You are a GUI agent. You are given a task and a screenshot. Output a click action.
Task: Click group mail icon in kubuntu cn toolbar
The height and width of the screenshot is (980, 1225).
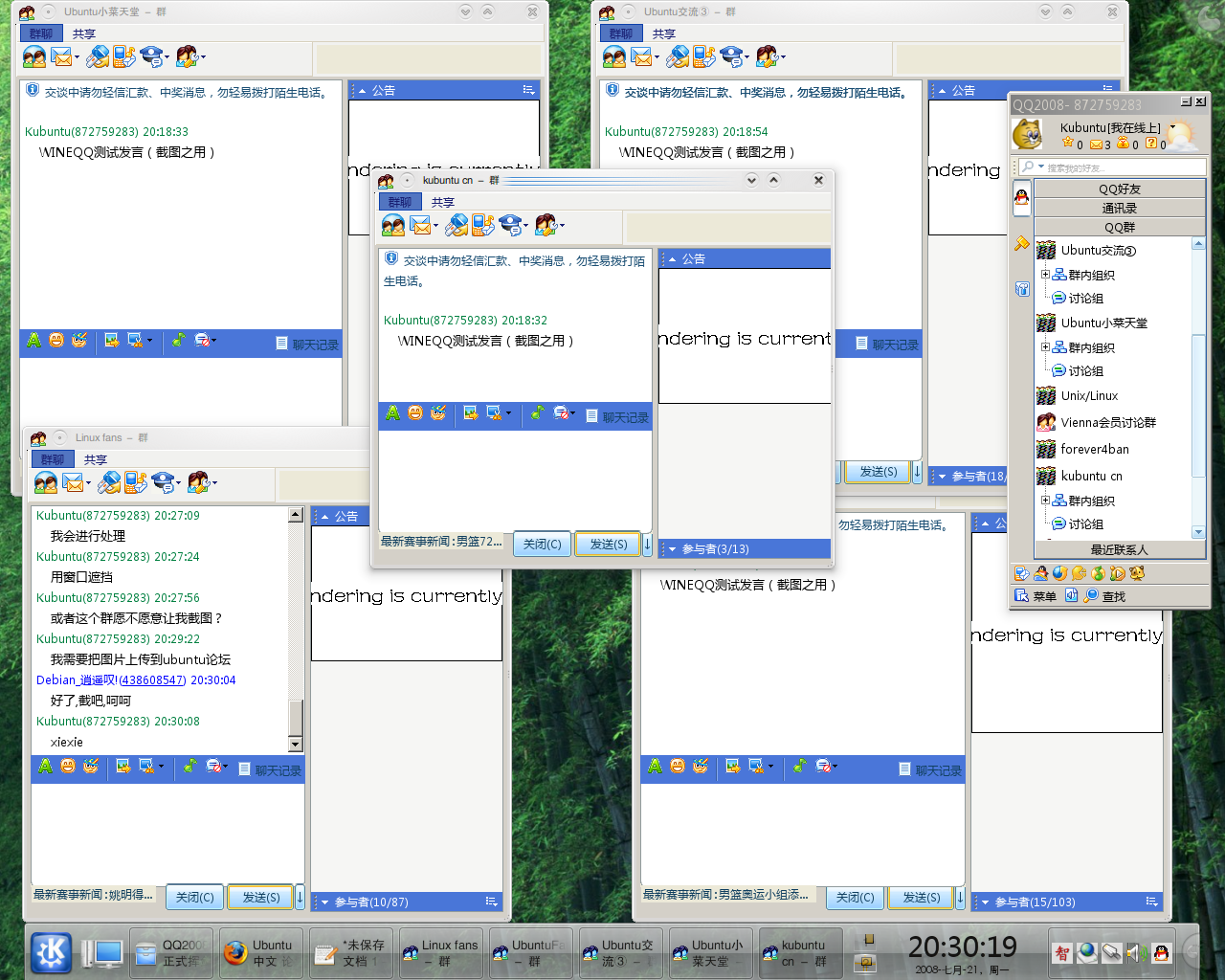[x=420, y=226]
